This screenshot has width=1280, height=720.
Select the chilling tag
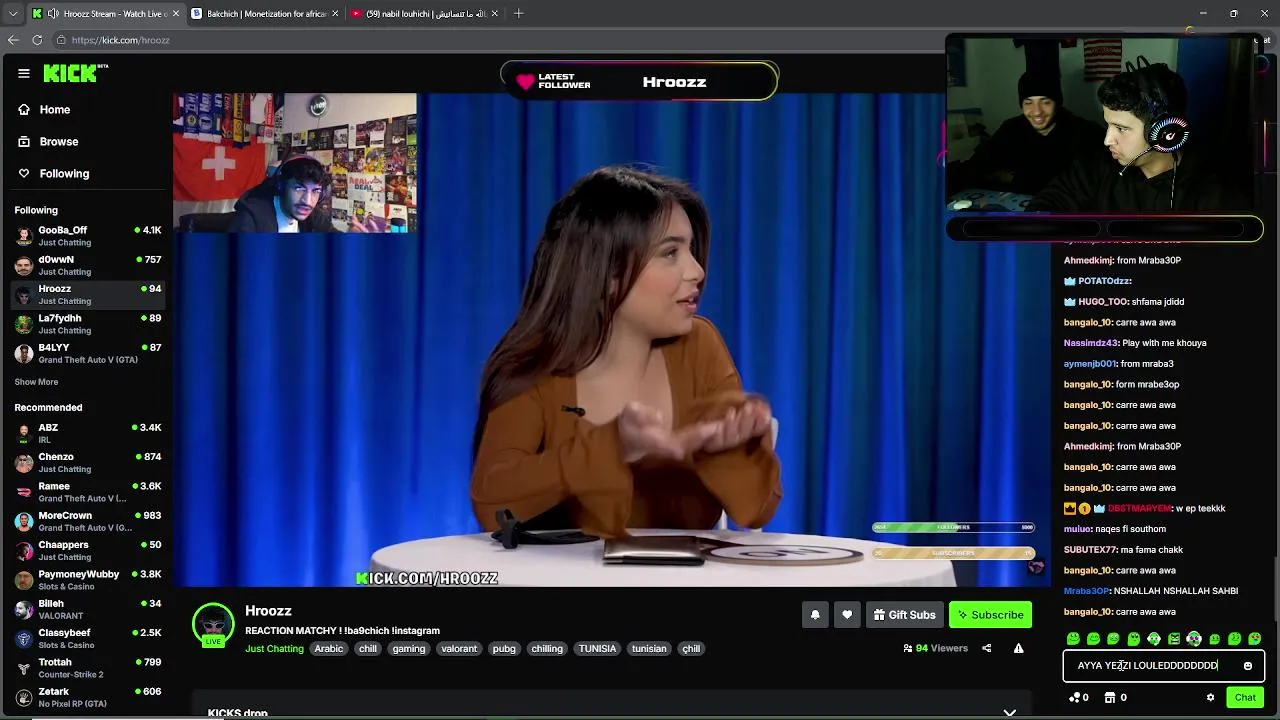click(x=547, y=648)
